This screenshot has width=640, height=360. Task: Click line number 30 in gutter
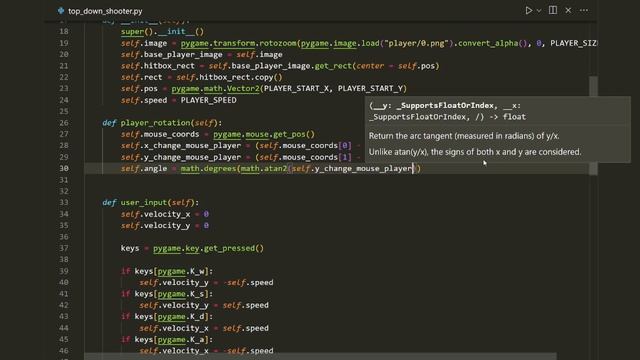click(64, 168)
